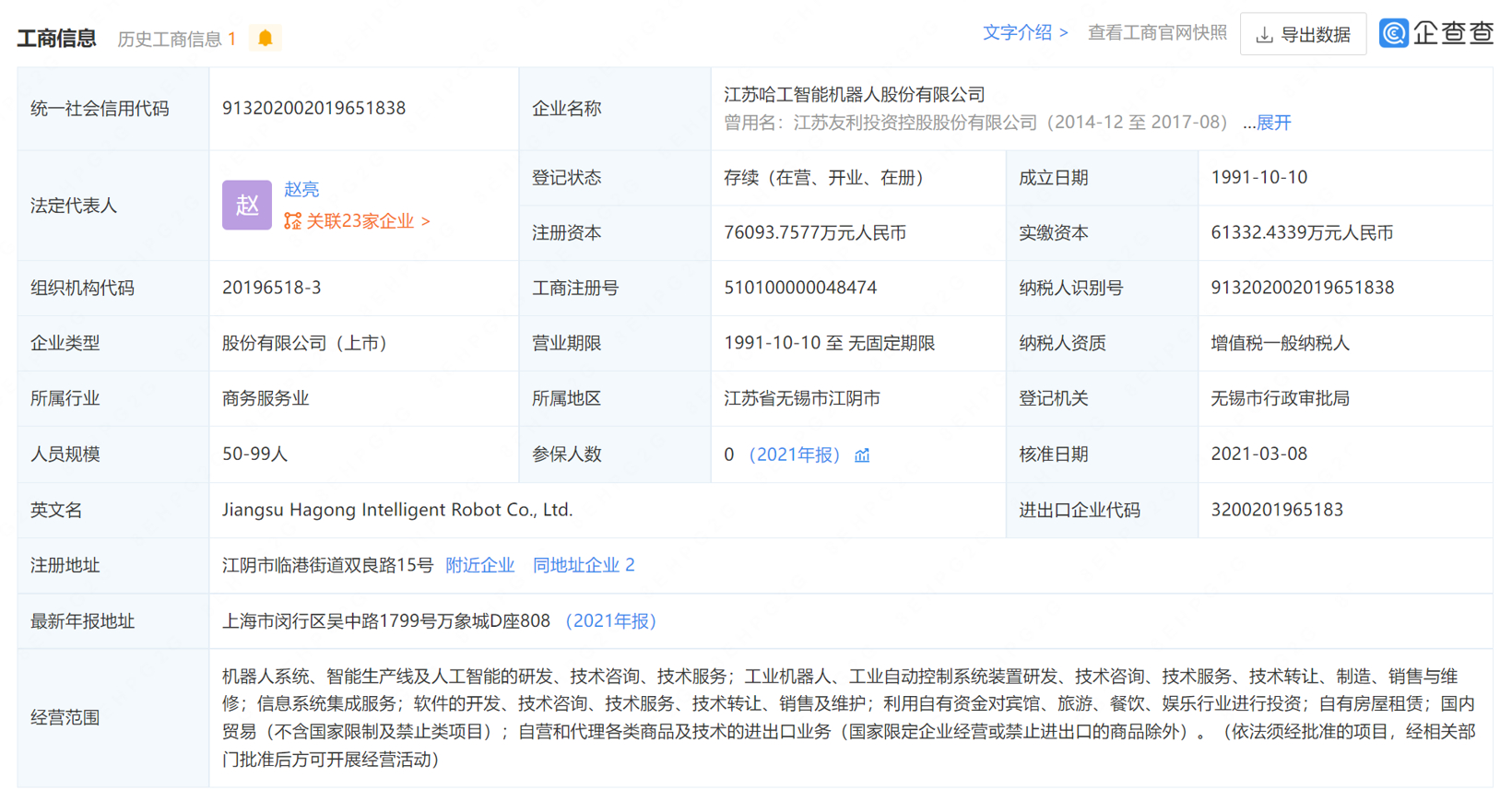
Task: Click the 经营范围 business scope paragraph
Action: [x=850, y=718]
